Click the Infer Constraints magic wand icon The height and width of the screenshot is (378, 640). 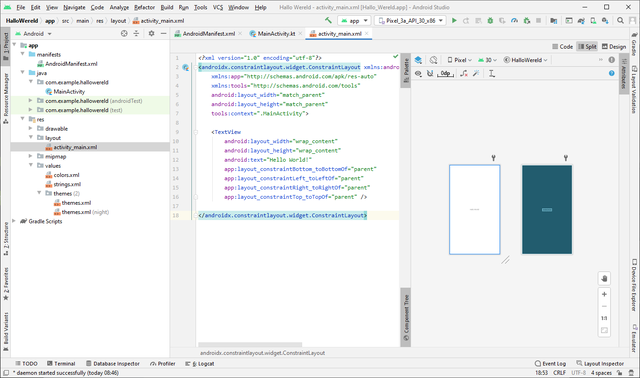click(476, 73)
